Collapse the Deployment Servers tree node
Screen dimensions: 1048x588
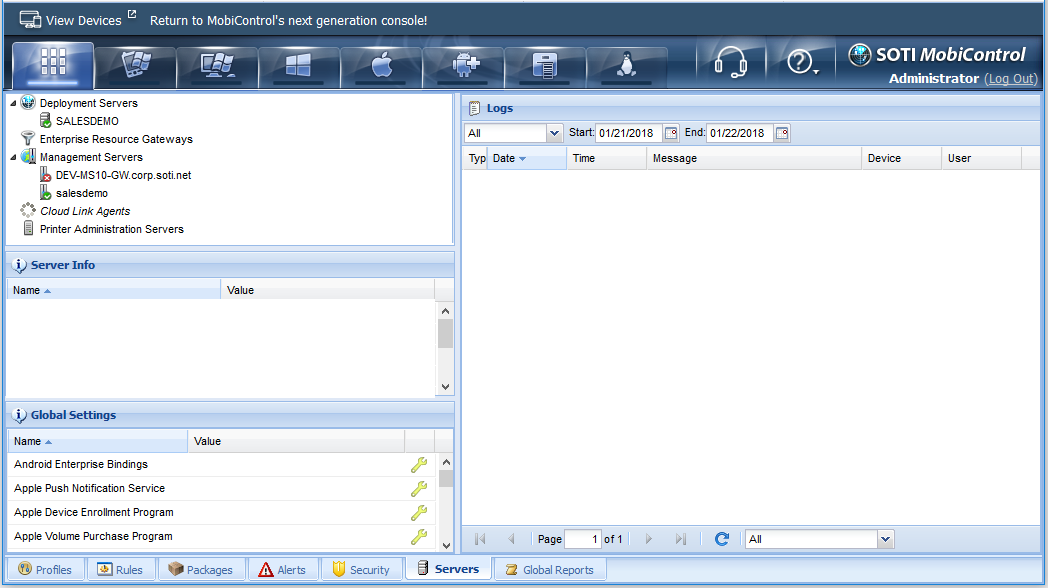[13, 103]
